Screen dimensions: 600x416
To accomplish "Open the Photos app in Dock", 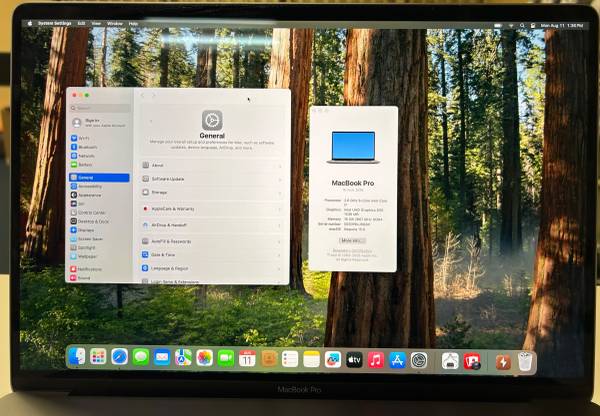I will pos(204,358).
